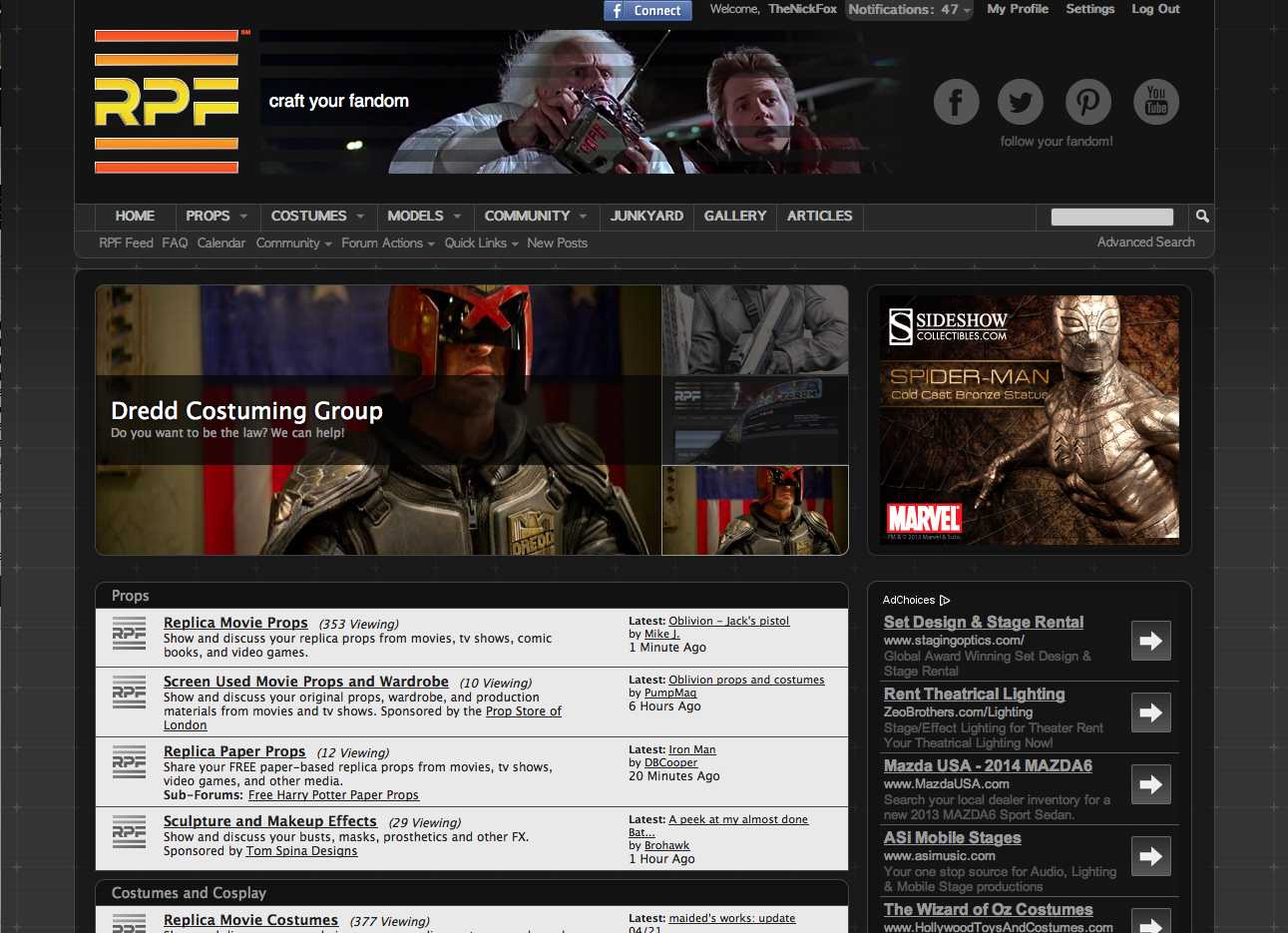The width and height of the screenshot is (1288, 933).
Task: Click the RPF logo
Action: (x=167, y=102)
